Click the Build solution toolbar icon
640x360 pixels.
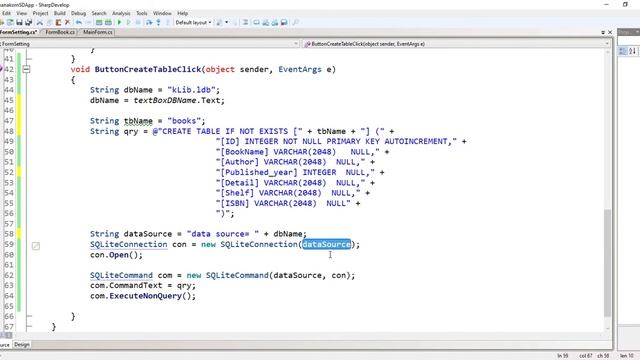[99, 22]
